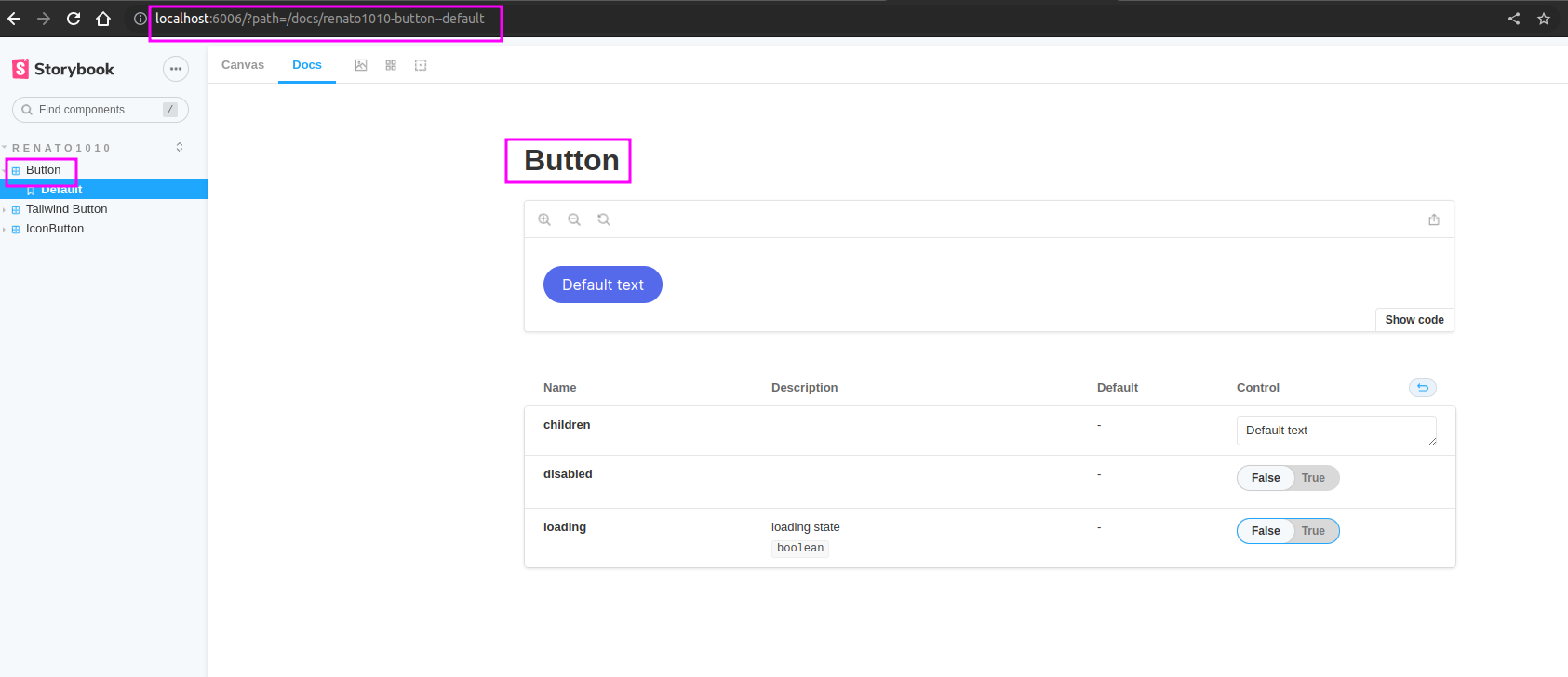This screenshot has width=1568, height=677.
Task: Set disabled control to True
Action: [1313, 478]
